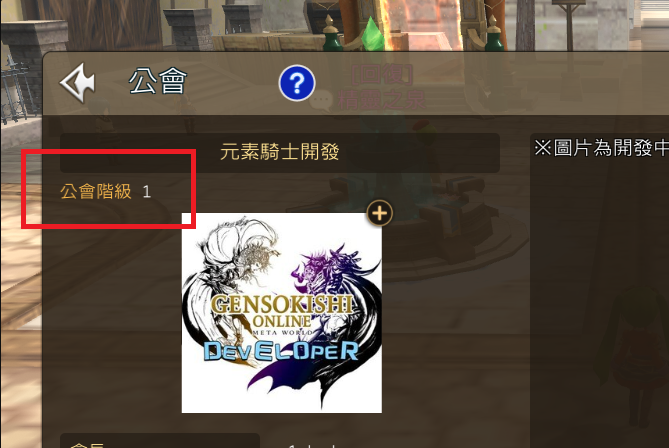
Task: Select the Gensokishi Online Developer emblem image
Action: [x=282, y=313]
